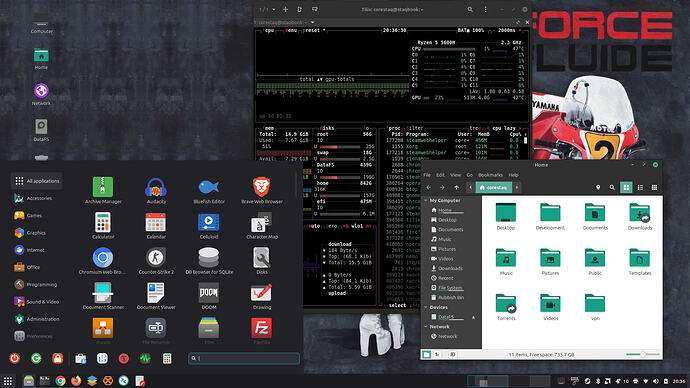The height and width of the screenshot is (388, 690).
Task: Select the Sound & Video category
Action: [x=37, y=302]
